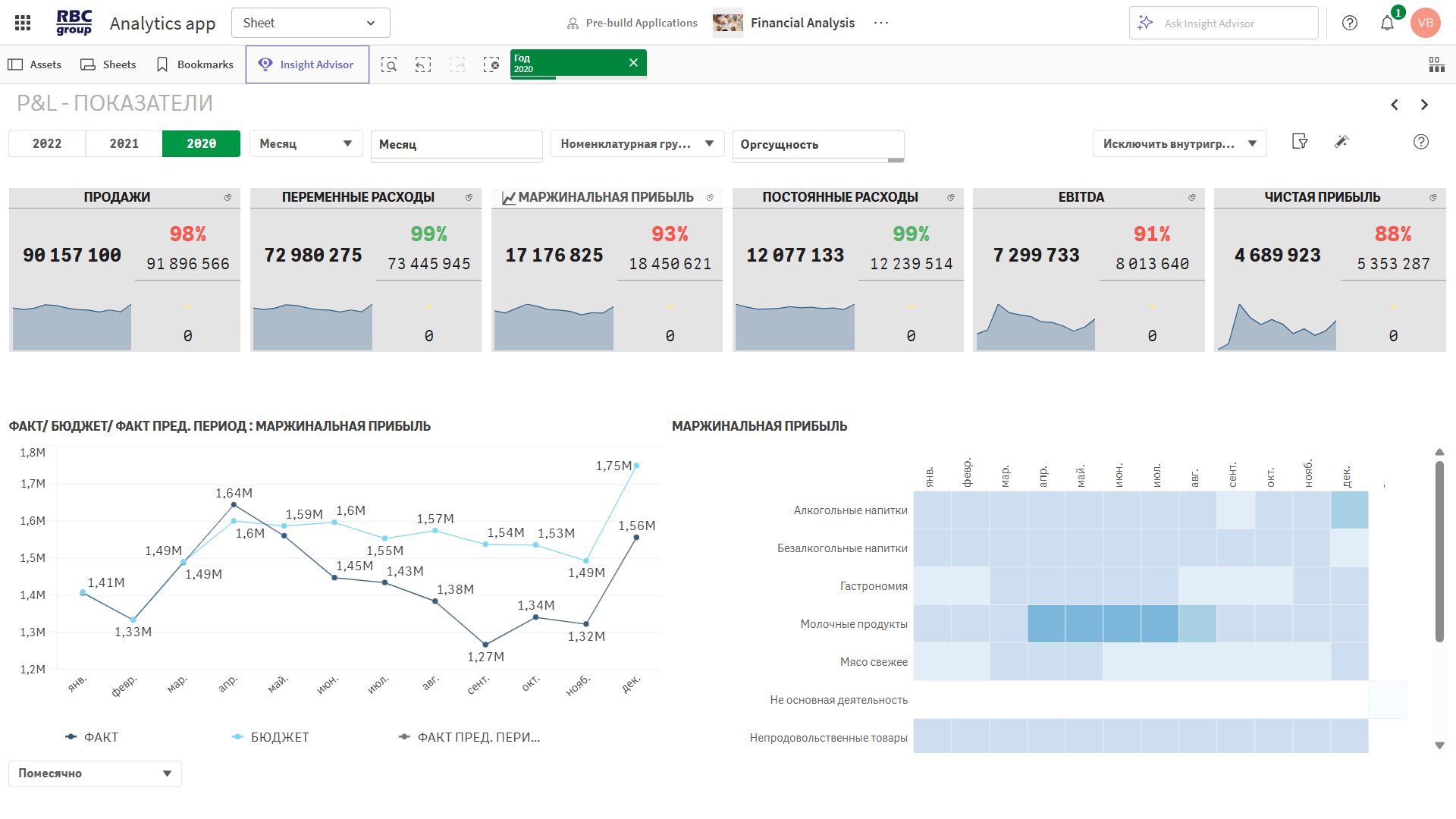The image size is (1456, 819).
Task: Click the smart search selection icon
Action: coord(389,64)
